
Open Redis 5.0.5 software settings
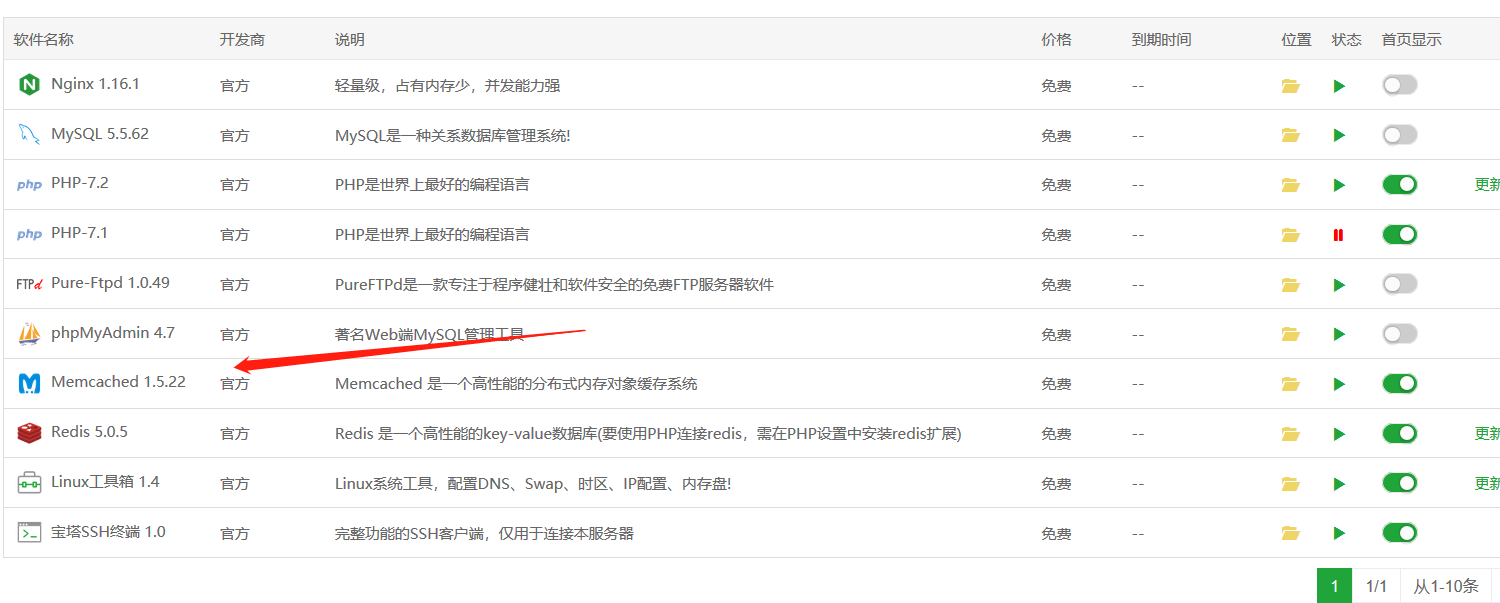(89, 432)
